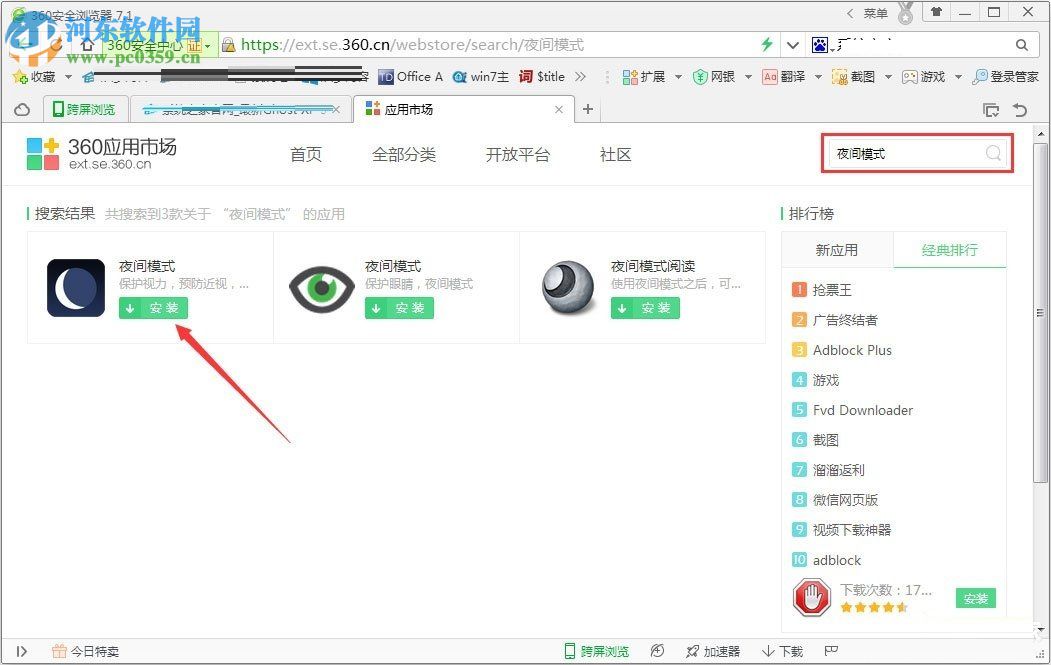Expand the 收藏 favorites dropdown

[67, 76]
